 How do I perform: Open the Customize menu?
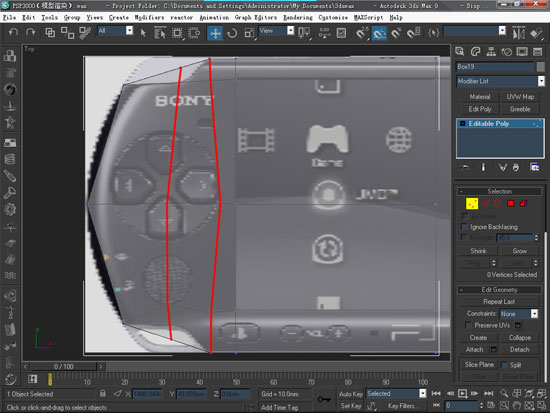pyautogui.click(x=333, y=18)
